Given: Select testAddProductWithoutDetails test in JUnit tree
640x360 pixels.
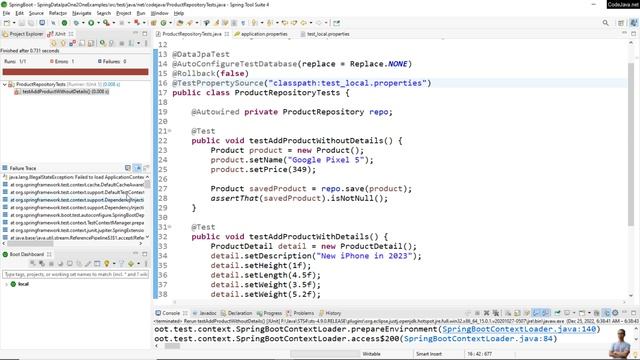Looking at the screenshot, I should tap(61, 91).
